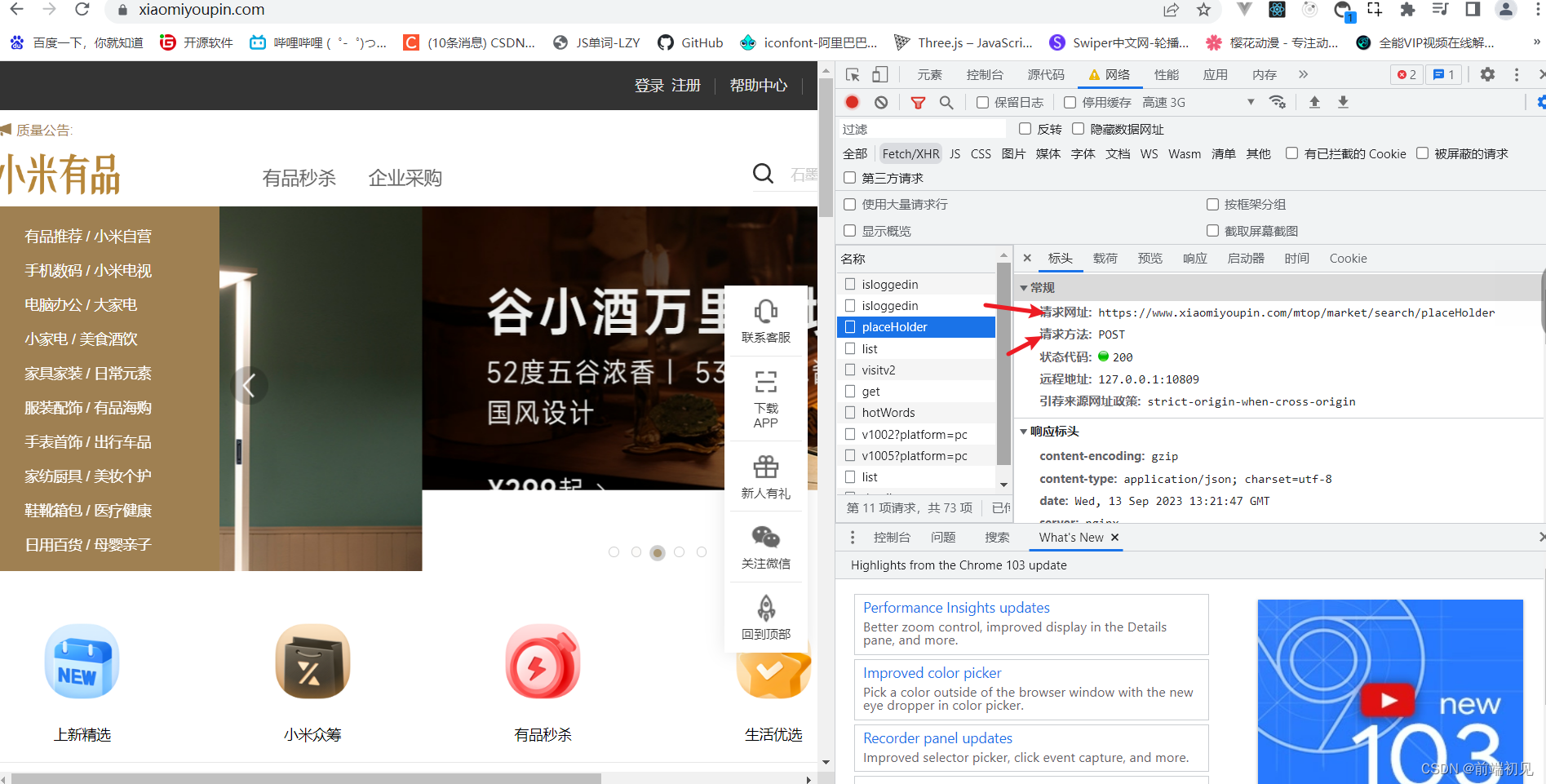
Task: Select the third carousel indicator dot
Action: [x=658, y=552]
